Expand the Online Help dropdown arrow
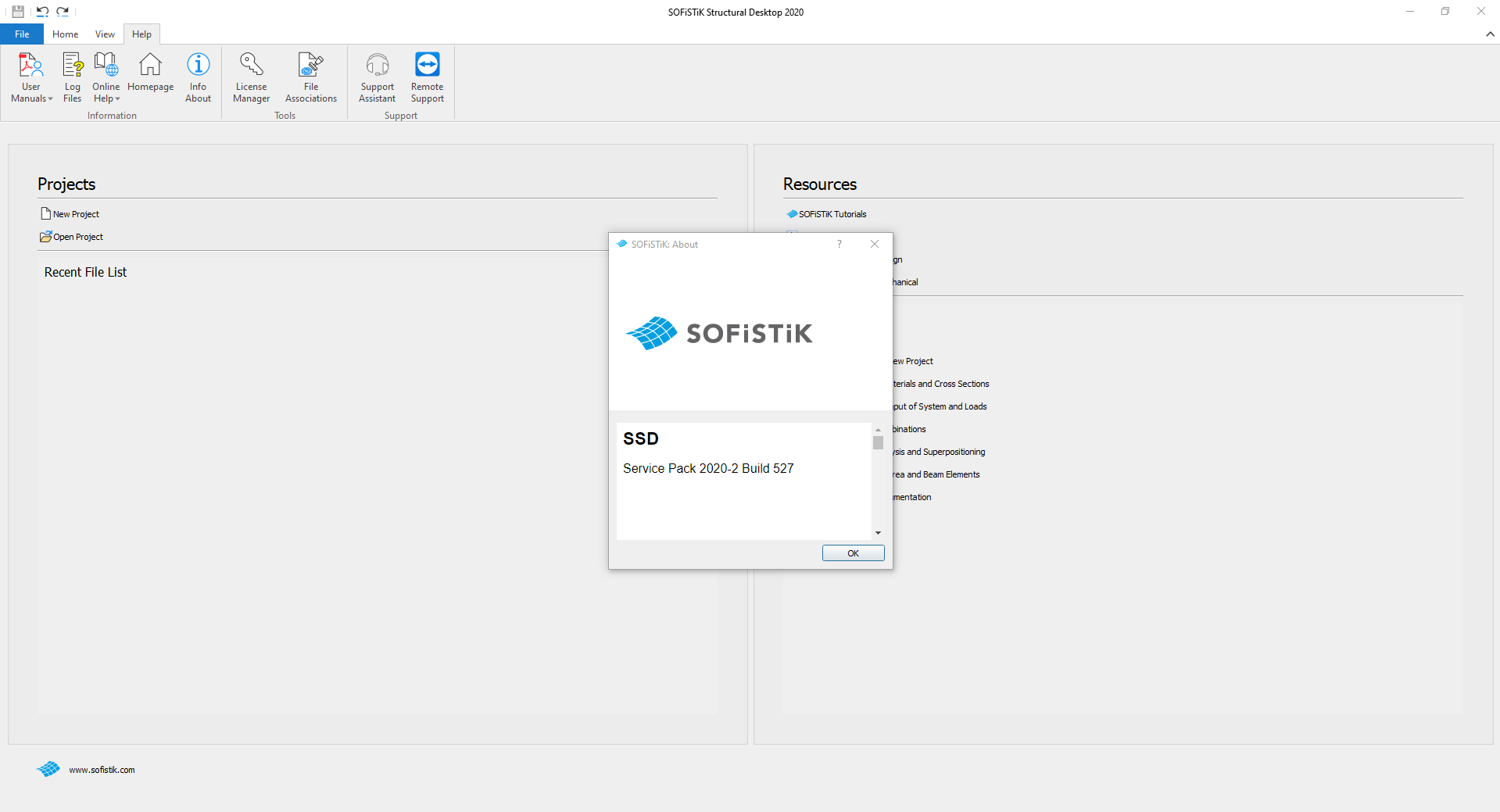This screenshot has height=812, width=1500. point(117,99)
